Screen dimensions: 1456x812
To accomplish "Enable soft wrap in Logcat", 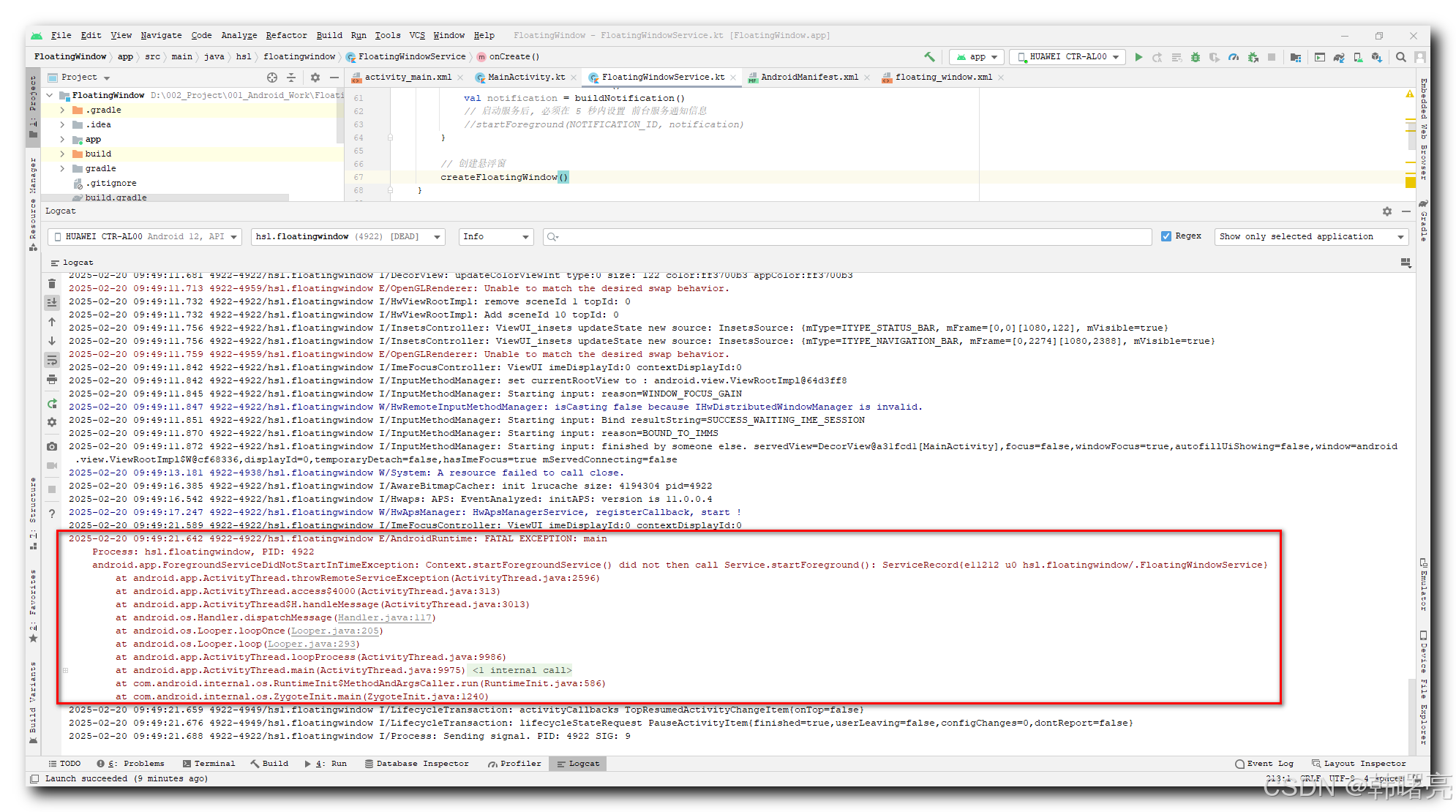I will point(51,359).
